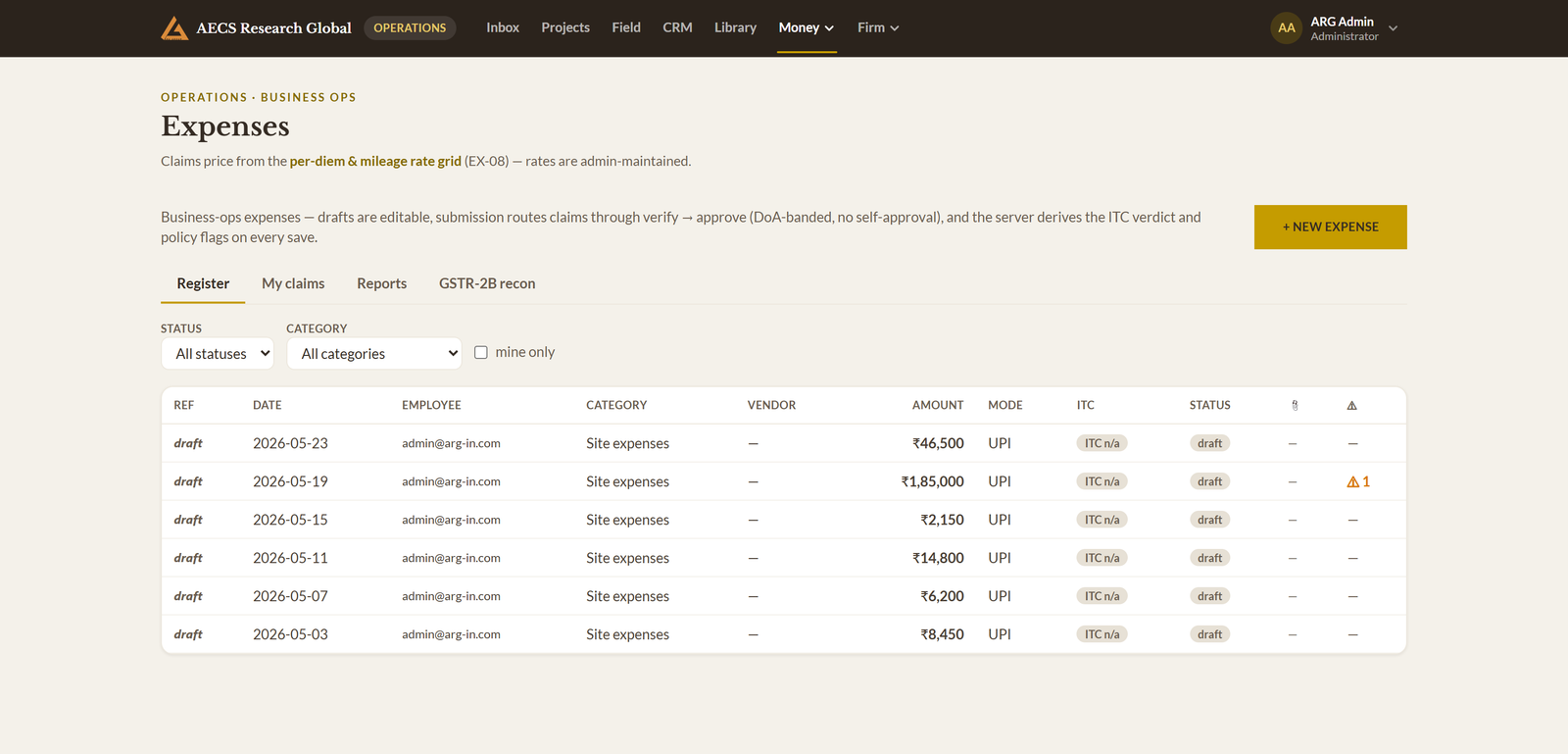Select the Register tab
The height and width of the screenshot is (754, 1568).
pos(203,283)
